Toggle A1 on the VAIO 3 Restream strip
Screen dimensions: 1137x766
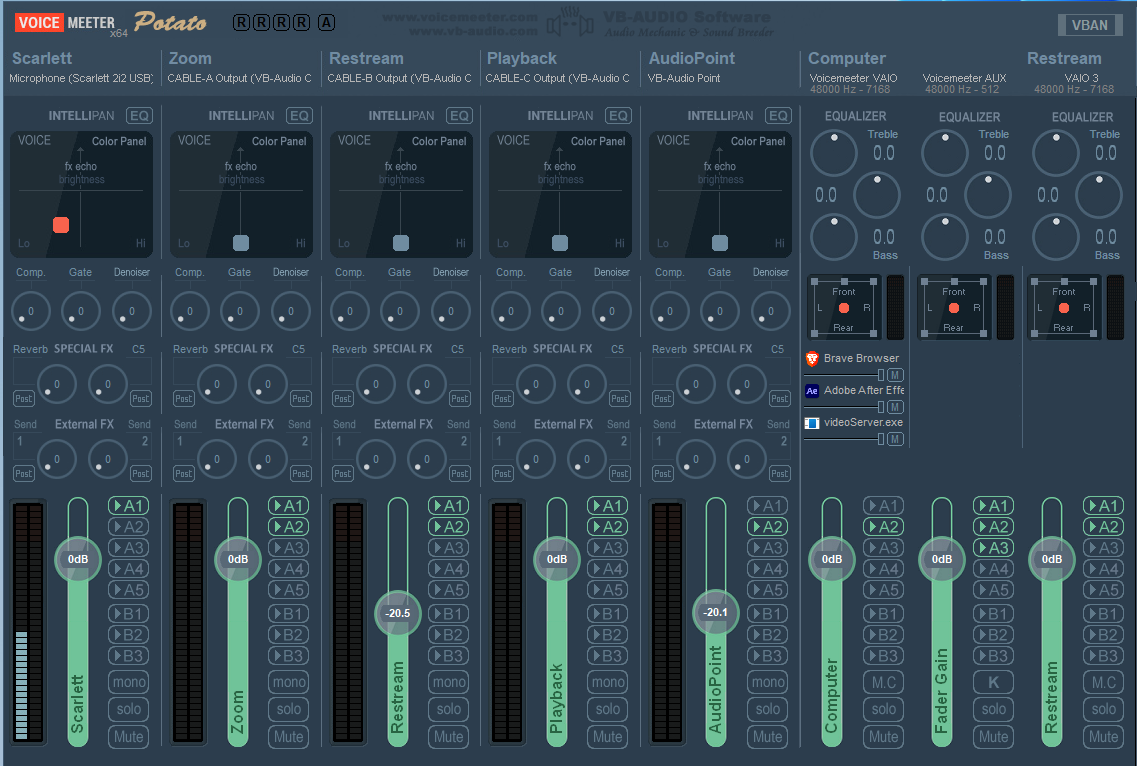tap(1104, 506)
